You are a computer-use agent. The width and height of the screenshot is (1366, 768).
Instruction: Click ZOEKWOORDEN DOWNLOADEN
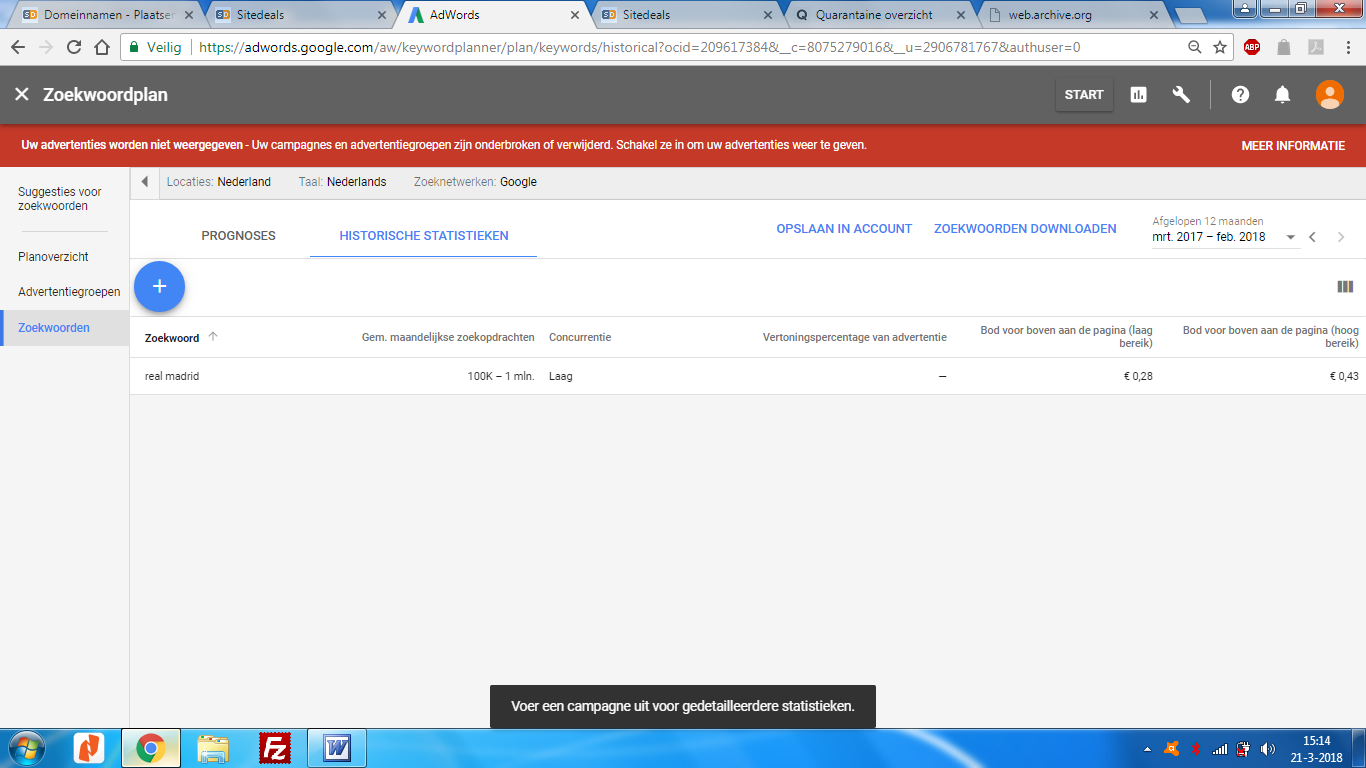(x=1025, y=229)
